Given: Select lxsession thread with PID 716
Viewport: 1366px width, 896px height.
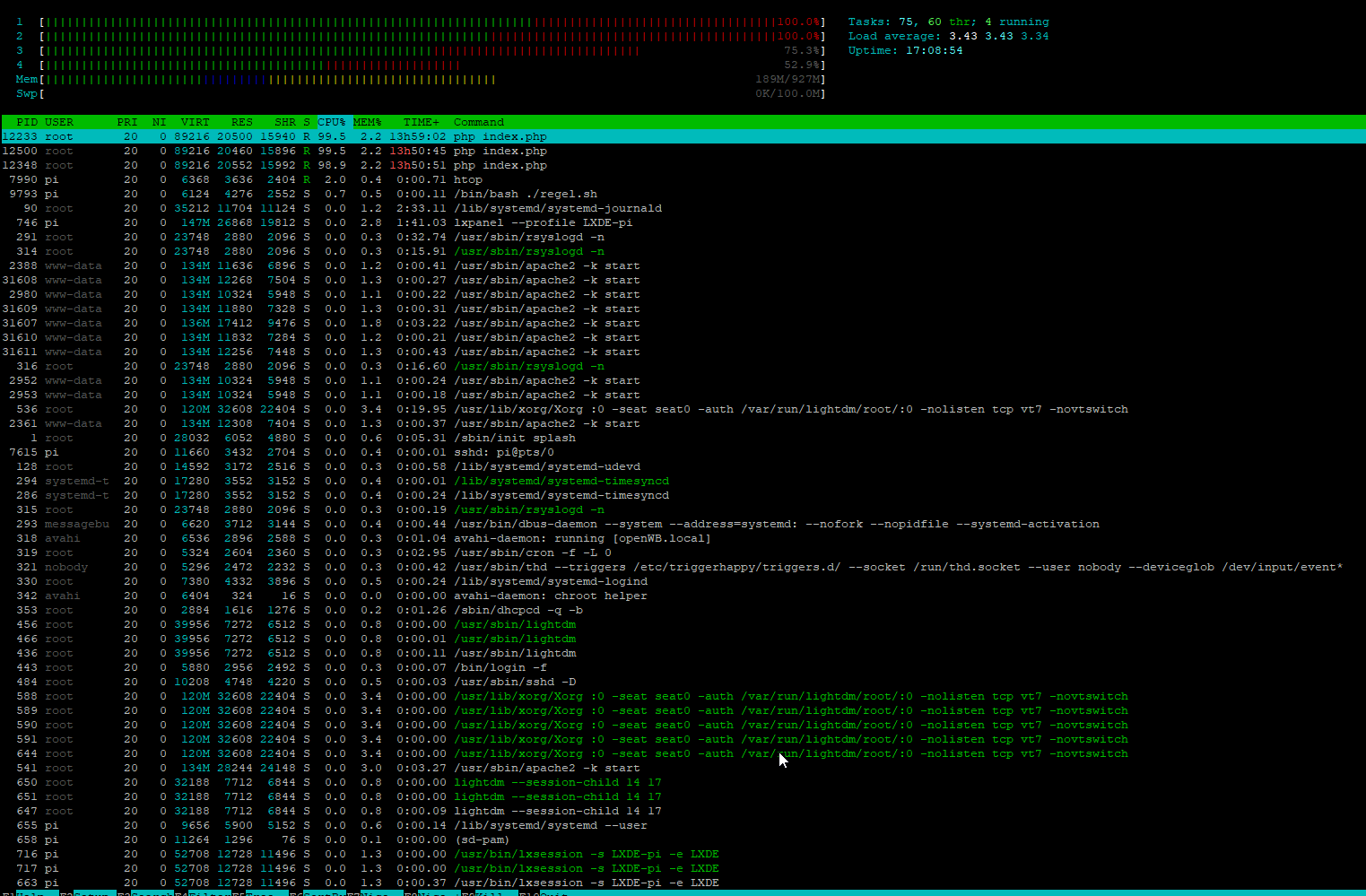Looking at the screenshot, I should click(683, 854).
